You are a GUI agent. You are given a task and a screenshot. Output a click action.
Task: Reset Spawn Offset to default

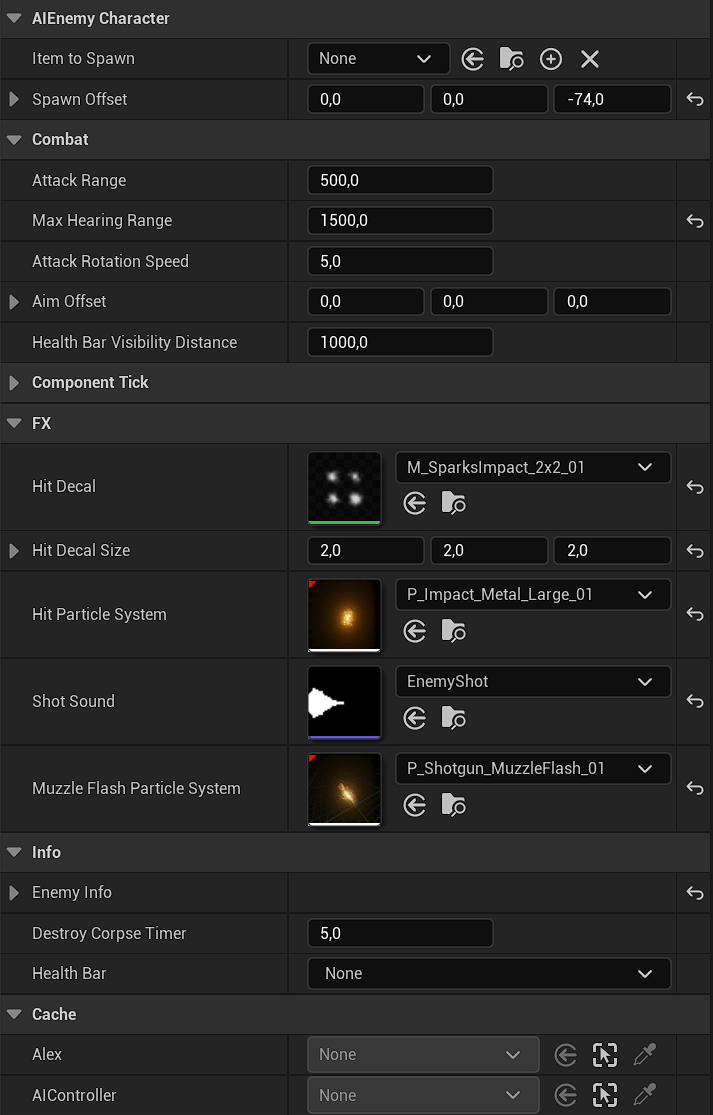click(x=695, y=100)
